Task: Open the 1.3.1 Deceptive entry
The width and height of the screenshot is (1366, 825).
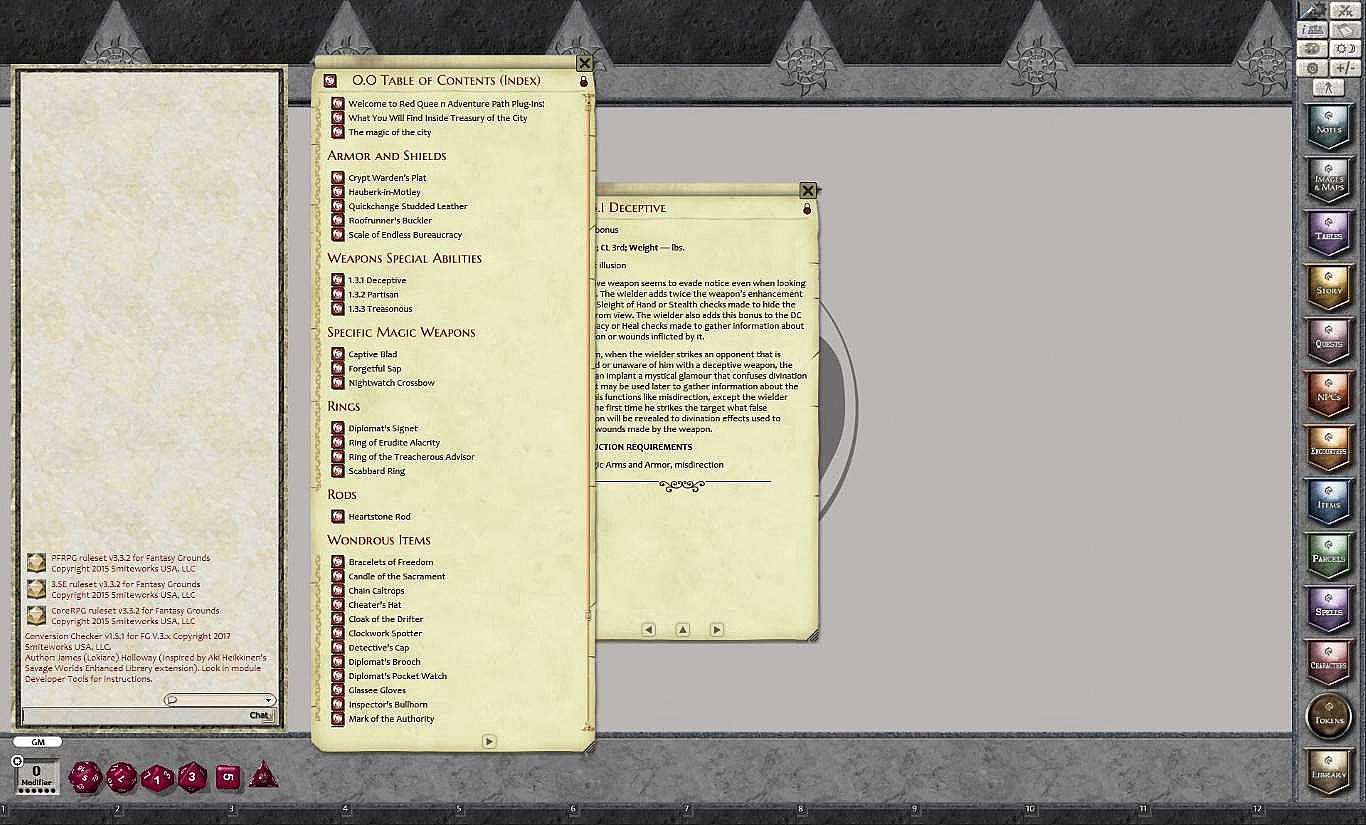Action: tap(377, 281)
